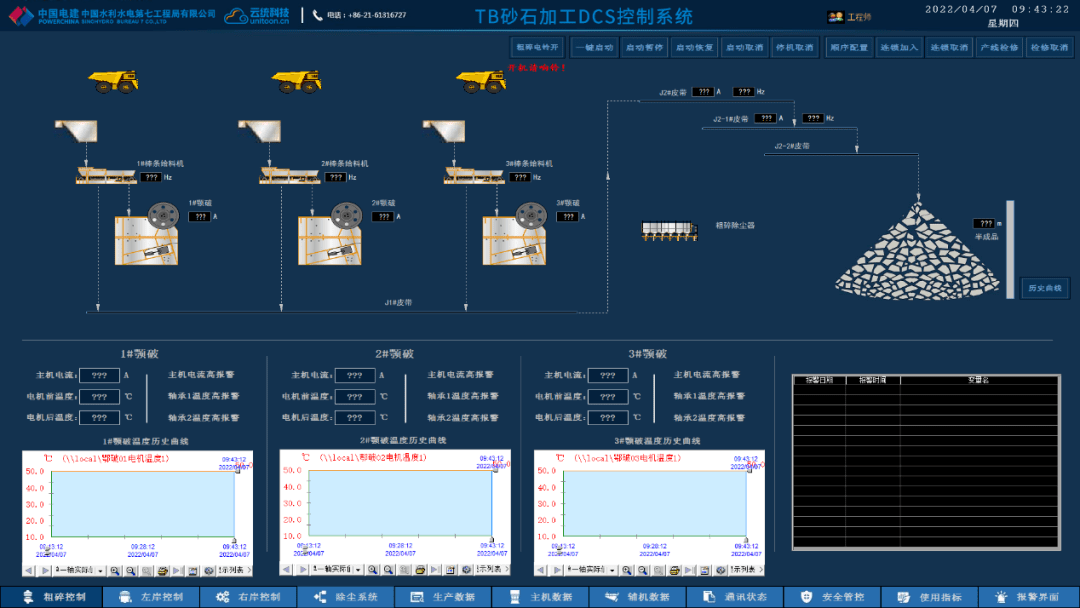Click the 辅机数据 icon in the bottom navigation
1080x608 pixels.
point(612,596)
